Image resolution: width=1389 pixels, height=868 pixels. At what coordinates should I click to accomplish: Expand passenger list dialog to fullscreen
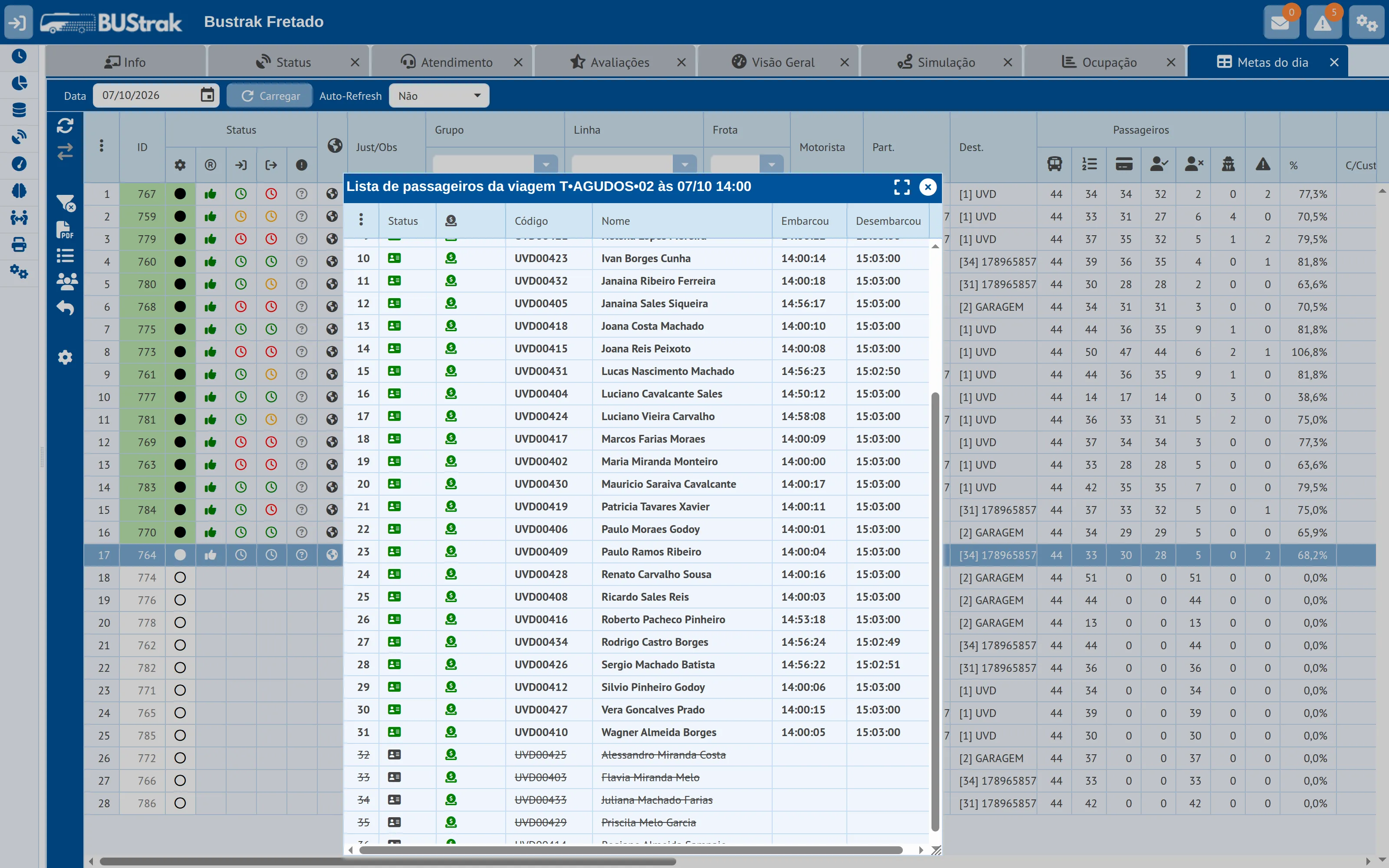(x=902, y=187)
